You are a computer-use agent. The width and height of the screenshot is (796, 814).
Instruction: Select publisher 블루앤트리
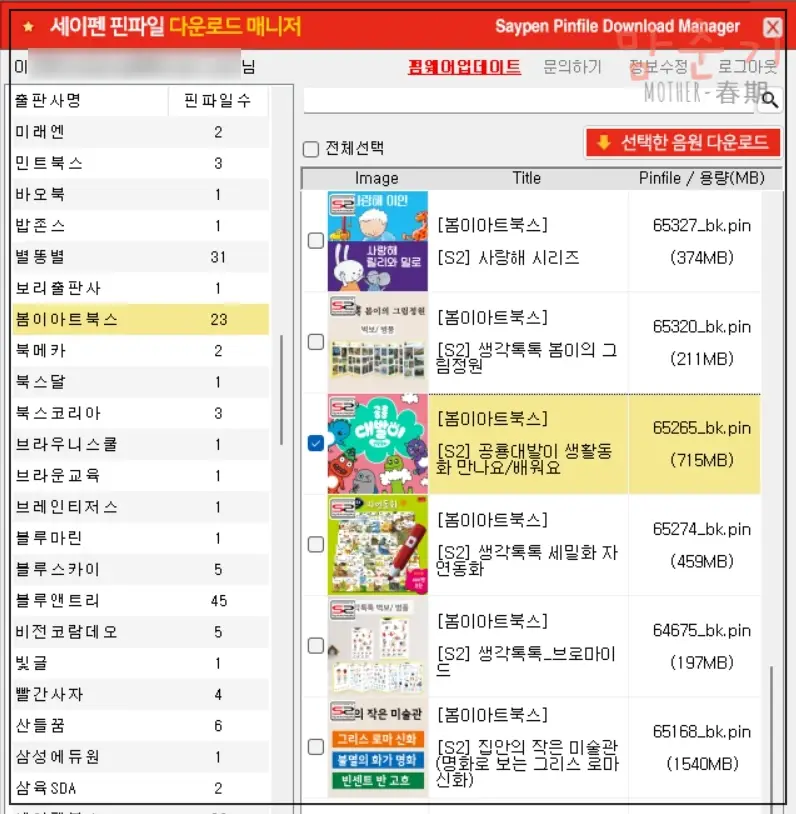[x=140, y=600]
